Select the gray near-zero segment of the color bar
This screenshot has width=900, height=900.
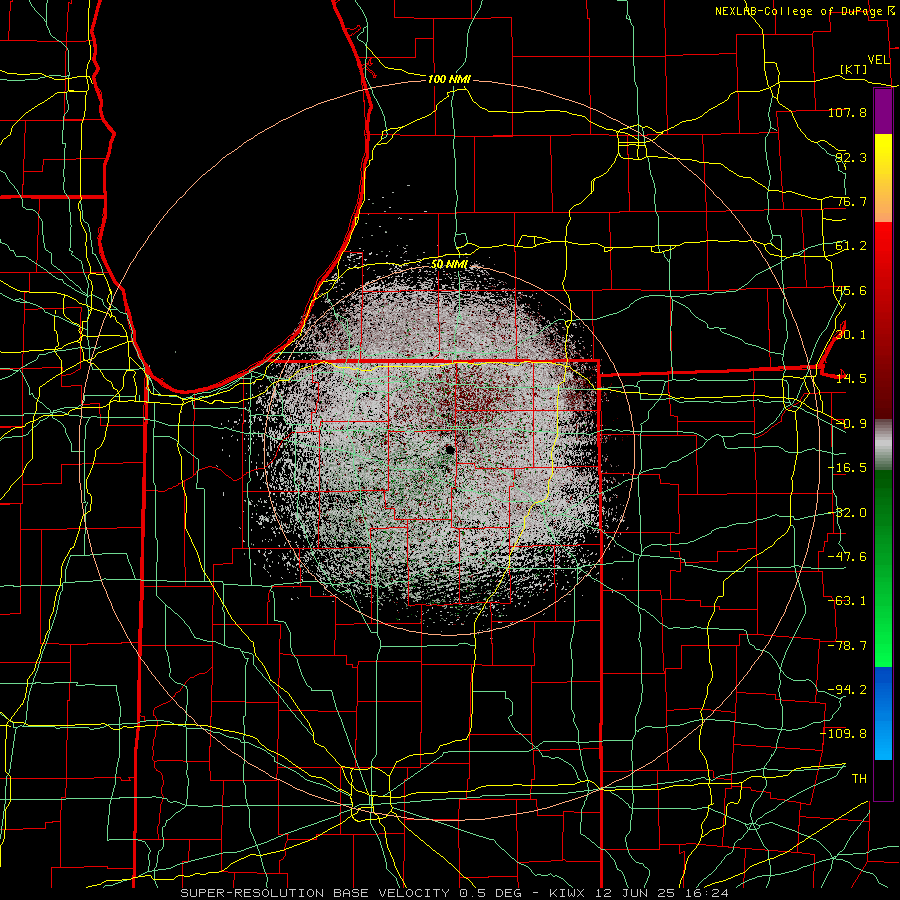[883, 444]
